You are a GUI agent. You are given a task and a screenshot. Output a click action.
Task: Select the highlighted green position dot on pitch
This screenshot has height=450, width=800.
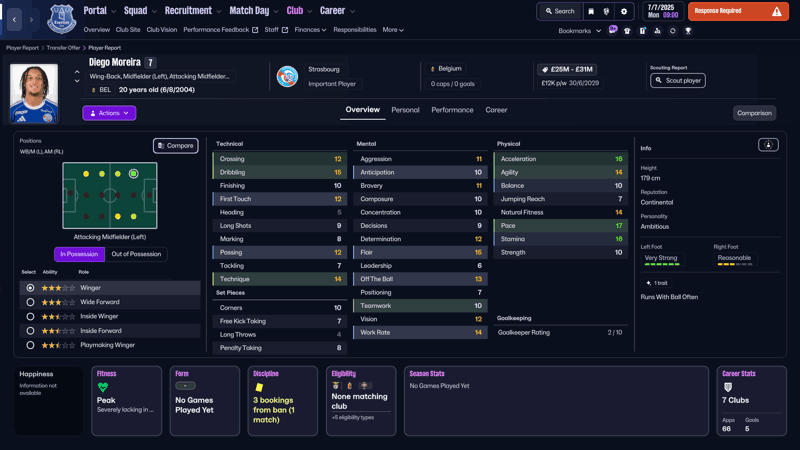(x=133, y=174)
